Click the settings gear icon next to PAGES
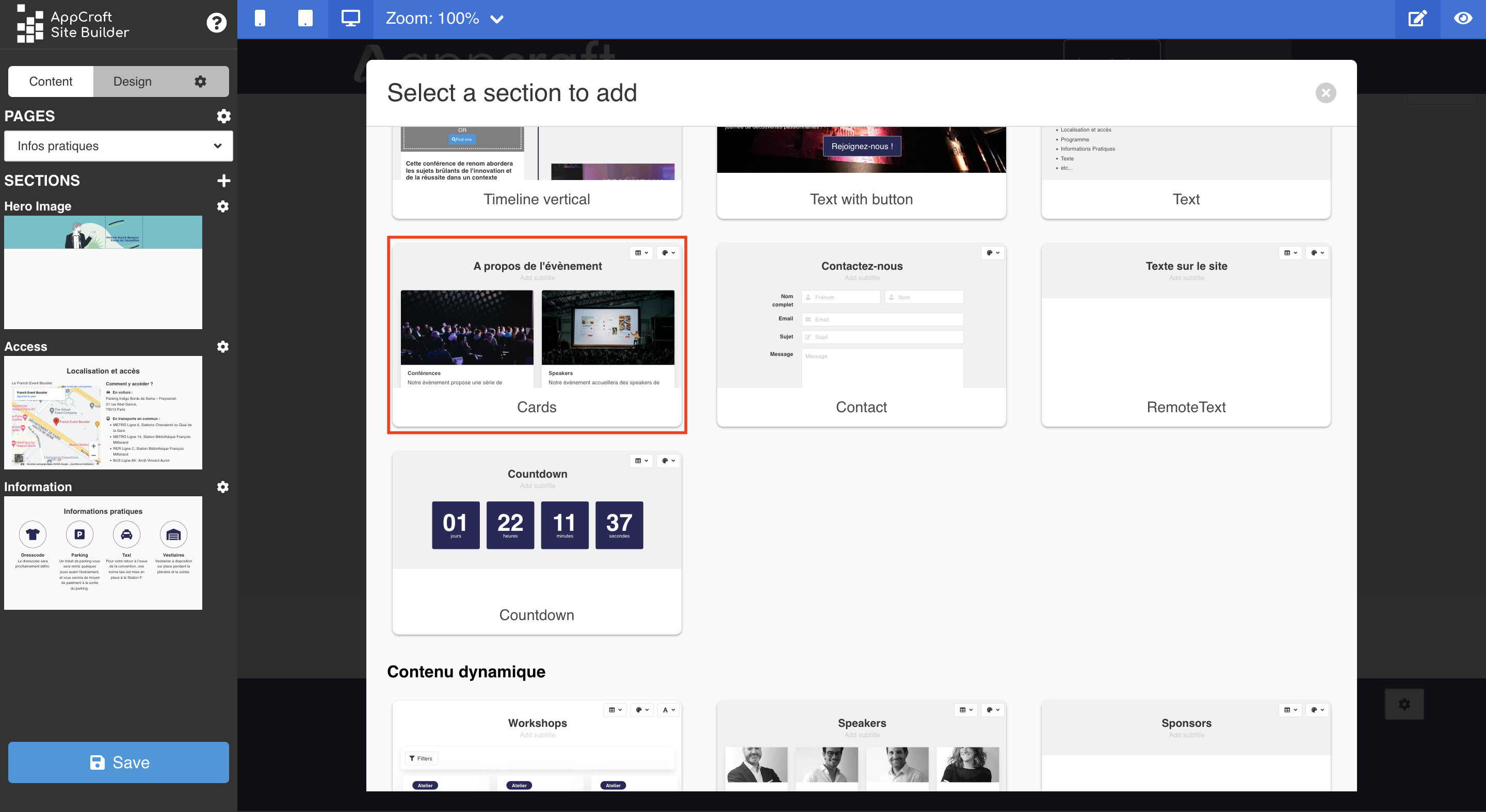Viewport: 1486px width, 812px height. (x=224, y=116)
